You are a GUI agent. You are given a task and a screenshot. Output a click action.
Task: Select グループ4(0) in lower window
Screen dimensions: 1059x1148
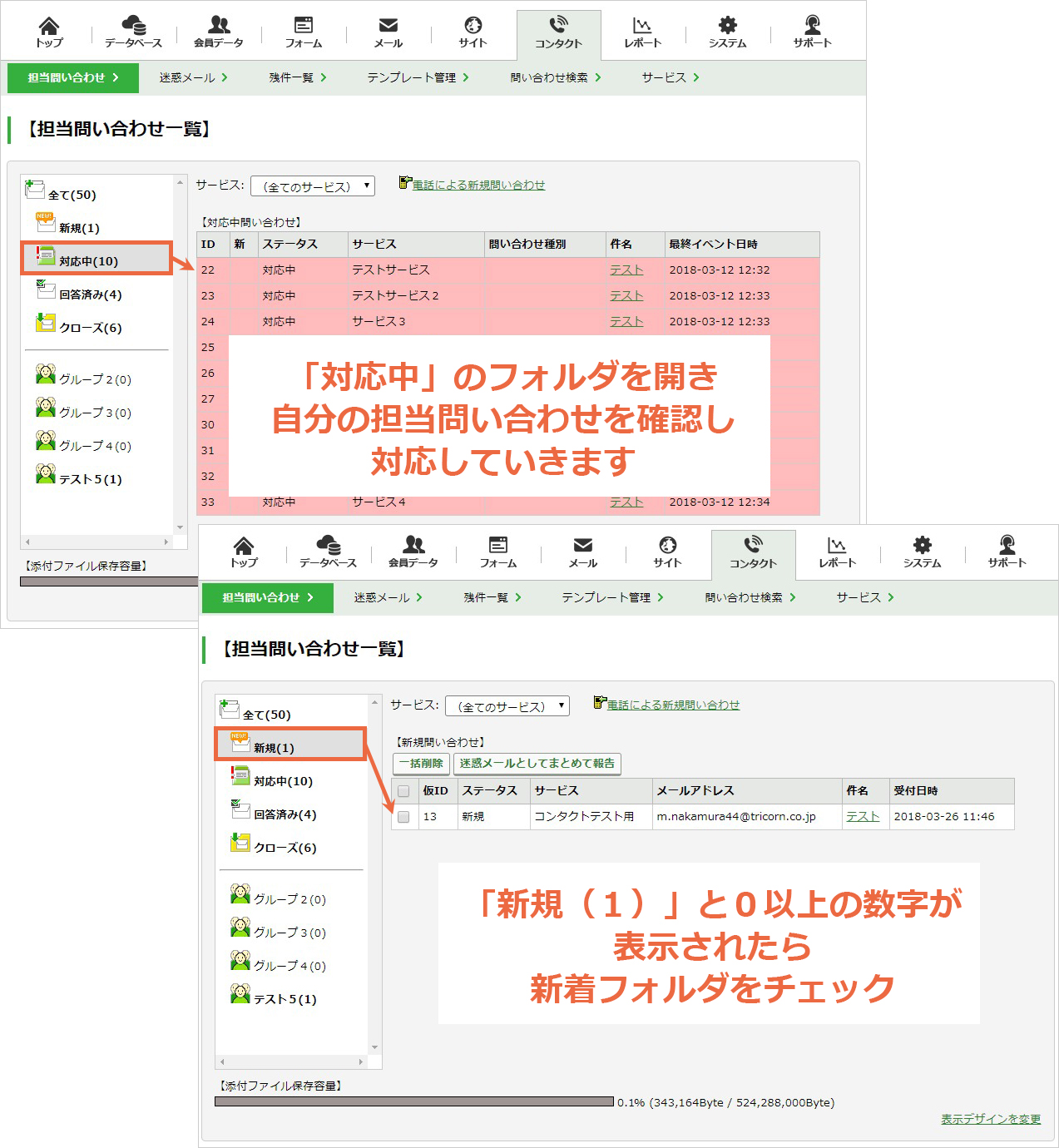pos(279,962)
